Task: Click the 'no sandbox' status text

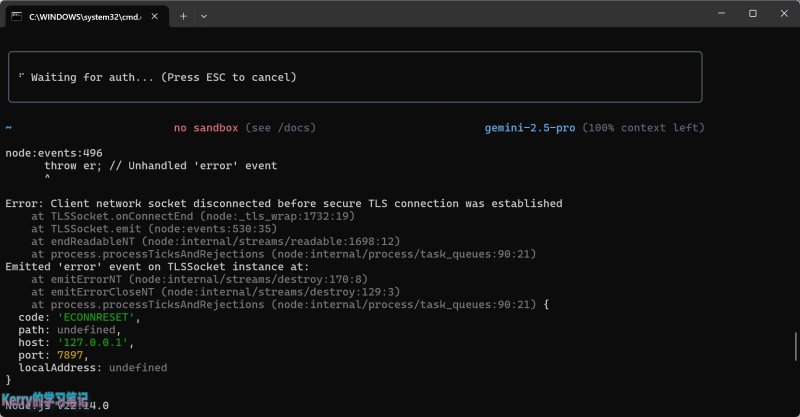Action: tap(206, 128)
